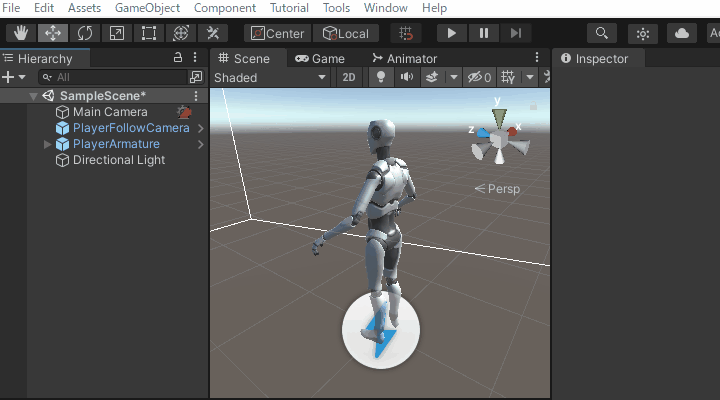Toggle pivot mode with the Center button
This screenshot has width=720, height=400.
277,33
